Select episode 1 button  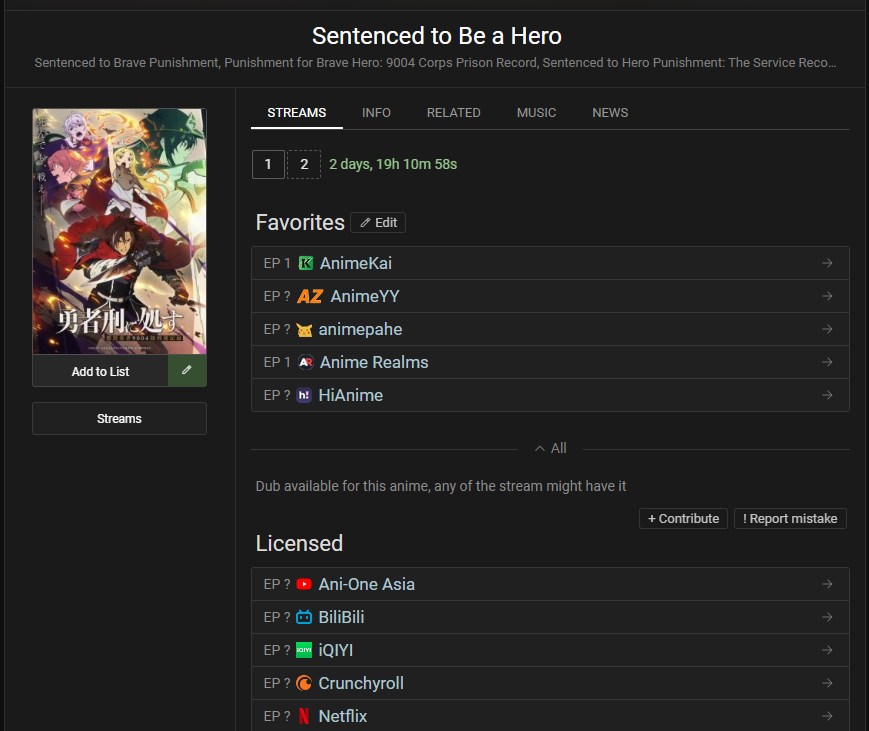(268, 164)
